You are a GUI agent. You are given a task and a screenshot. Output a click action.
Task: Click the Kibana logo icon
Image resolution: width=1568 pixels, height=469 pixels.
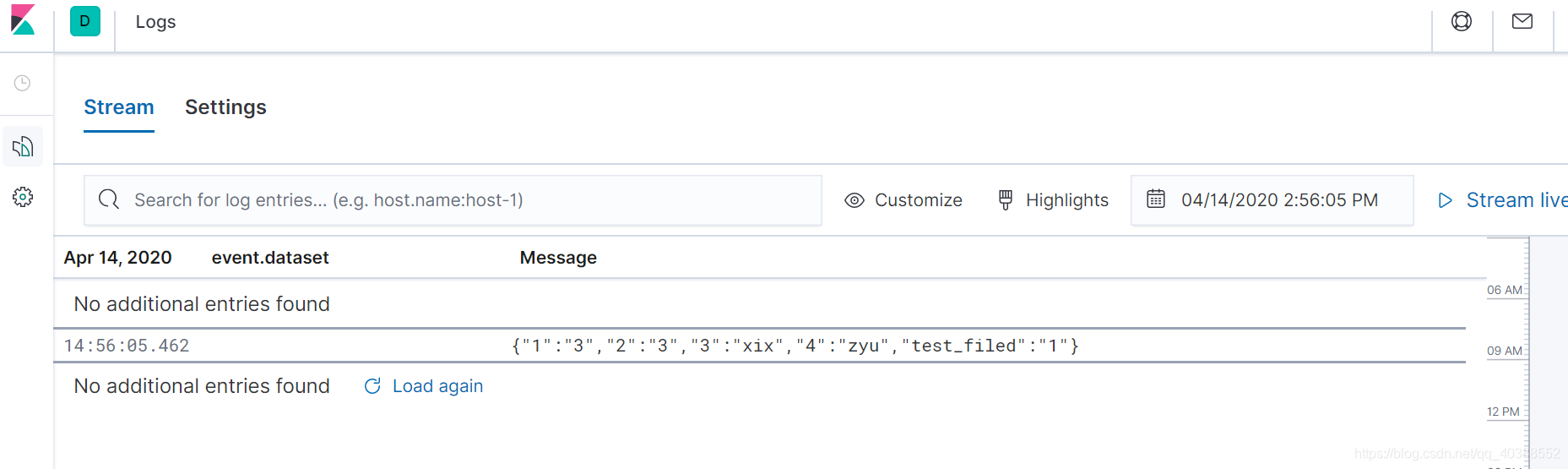(23, 20)
